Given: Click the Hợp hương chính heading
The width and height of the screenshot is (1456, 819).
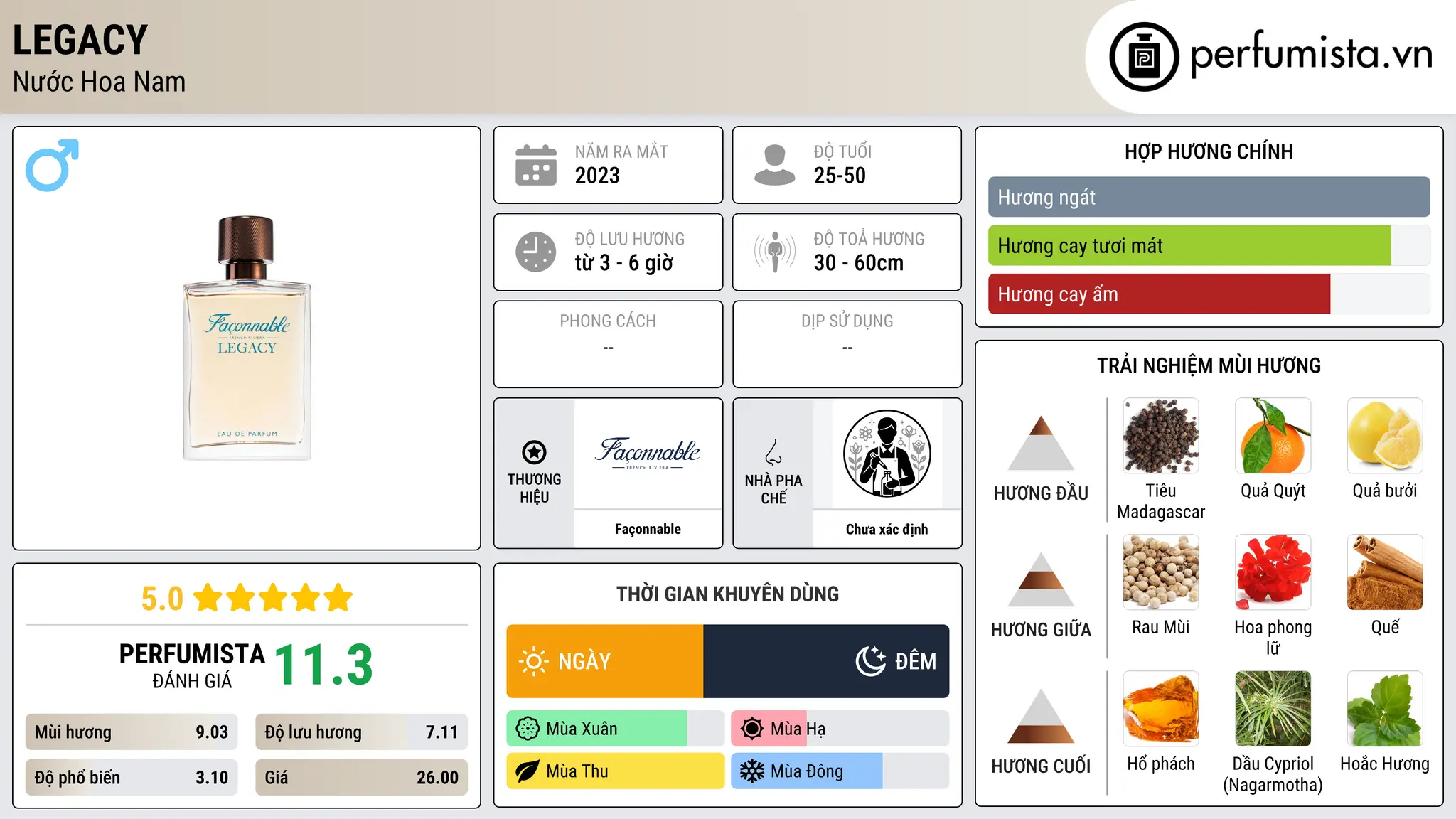Looking at the screenshot, I should pos(1209,151).
